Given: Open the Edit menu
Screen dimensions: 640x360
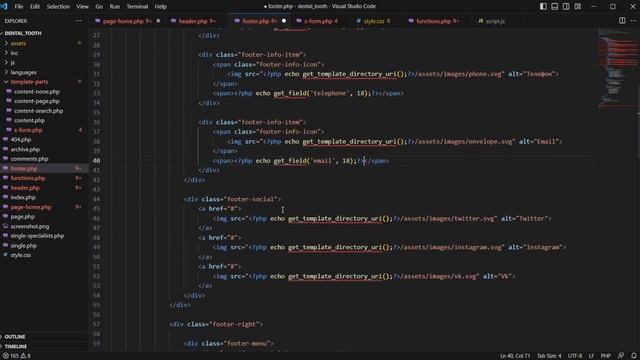Looking at the screenshot, I should [x=35, y=7].
